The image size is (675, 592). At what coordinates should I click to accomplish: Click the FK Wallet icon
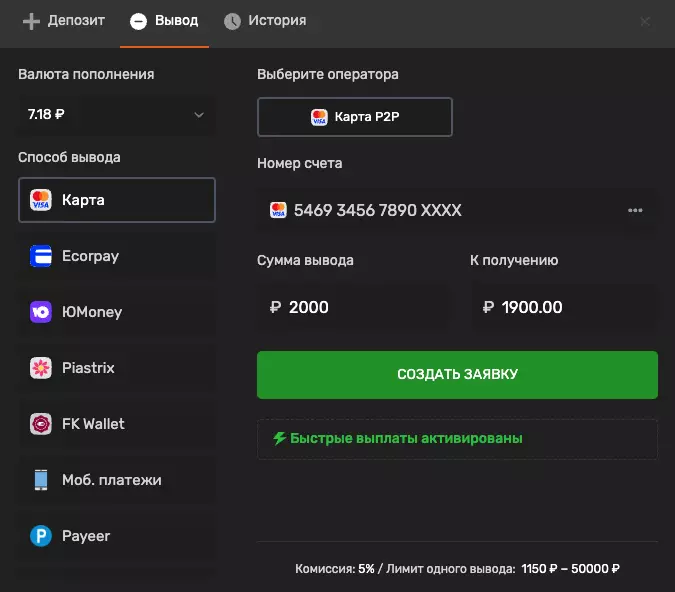click(41, 424)
